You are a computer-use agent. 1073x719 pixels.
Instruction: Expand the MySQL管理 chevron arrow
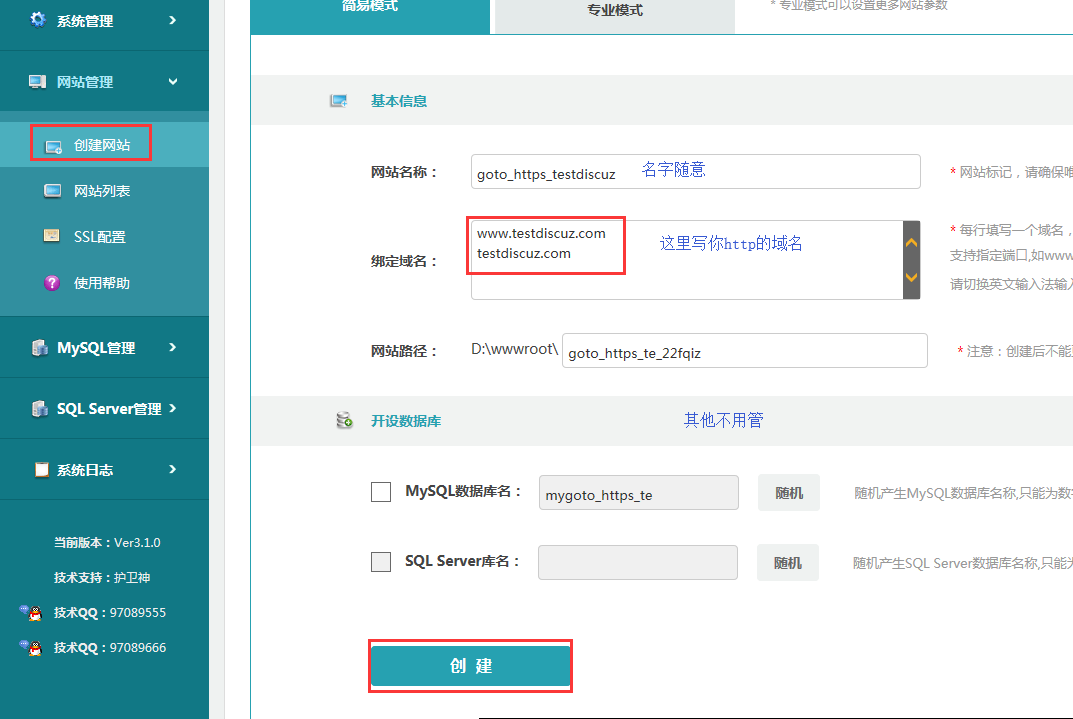click(x=173, y=348)
